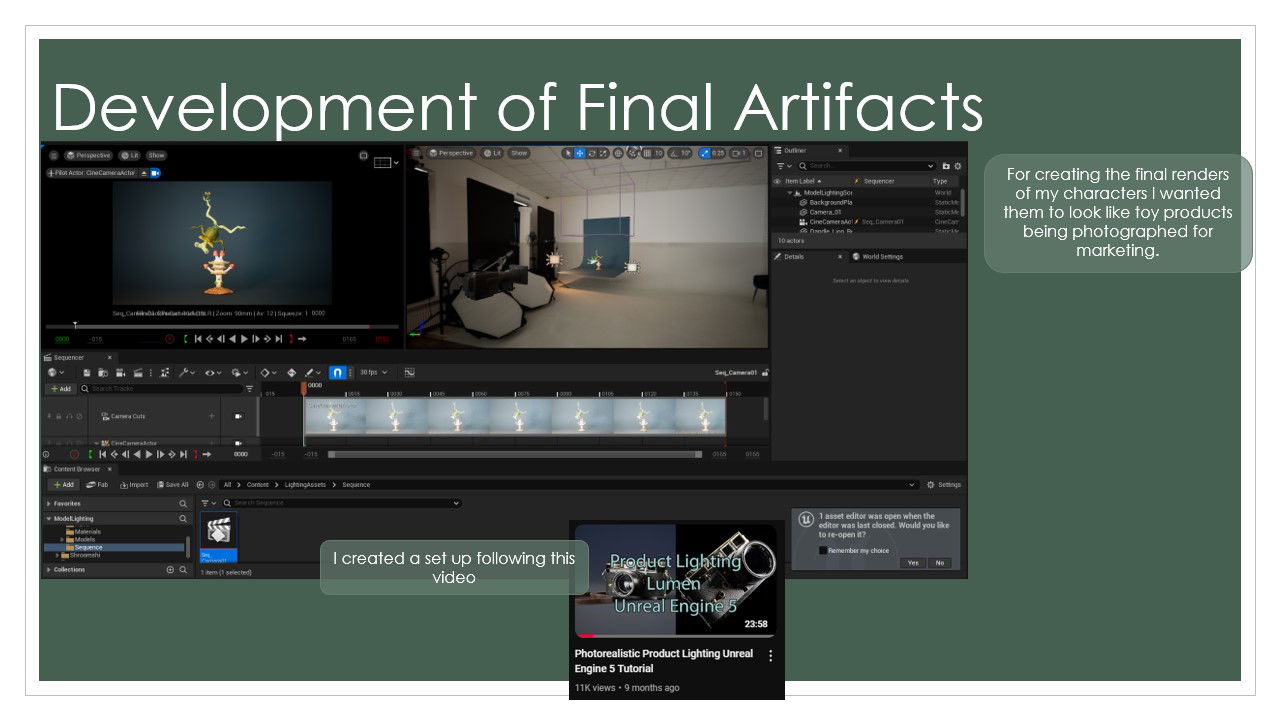Click Yes to re-open asset editor
The width and height of the screenshot is (1280, 720).
912,563
